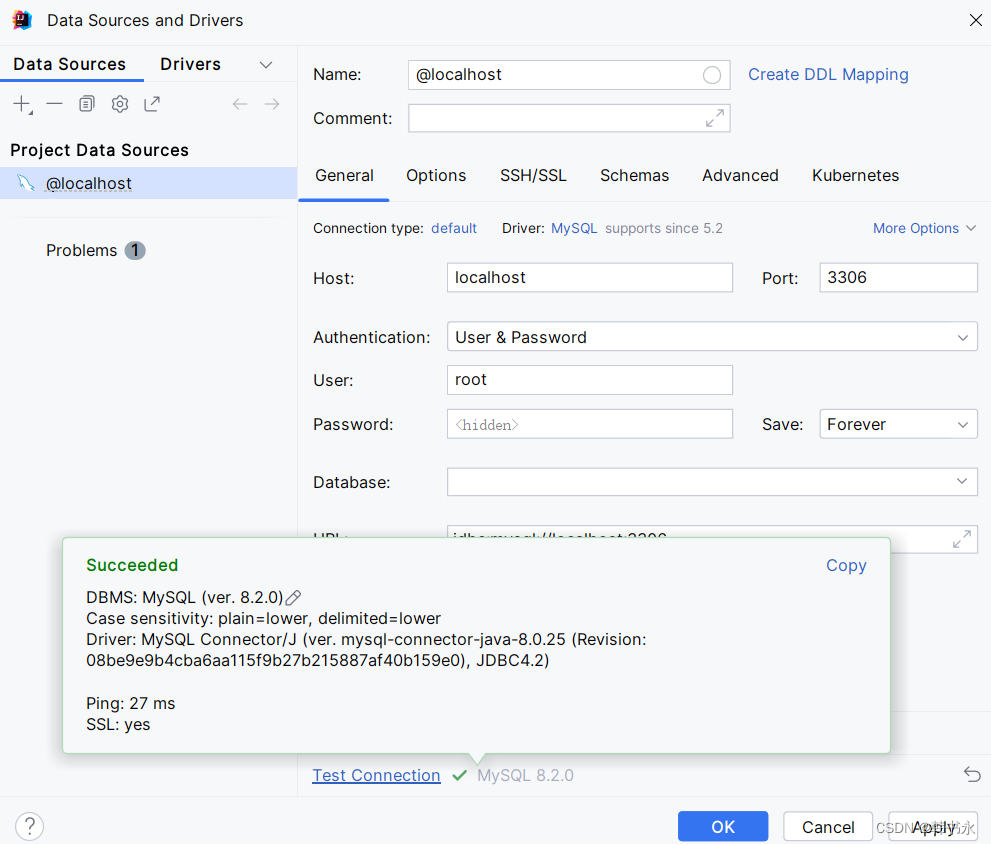Click the make global/export arrow icon

pos(152,104)
